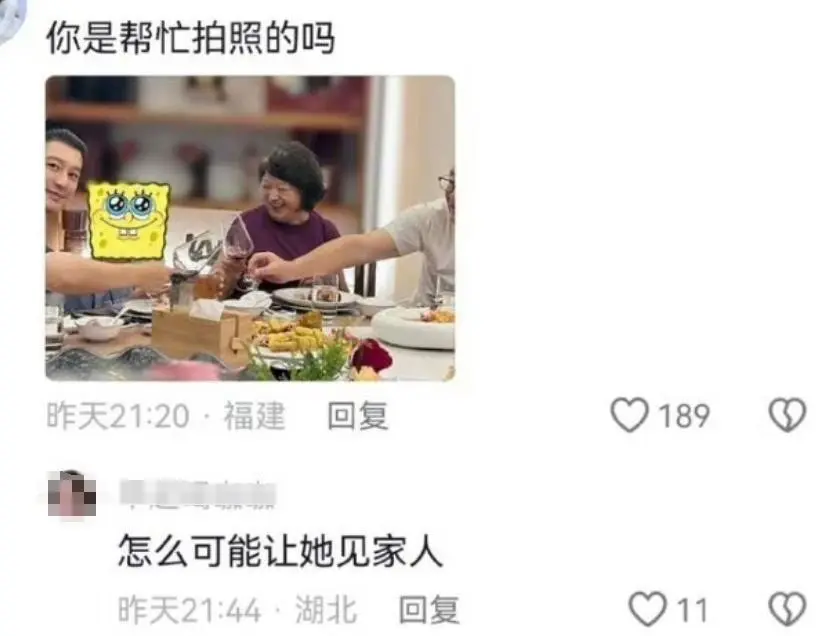825x636 pixels.
Task: Reply to the 昨天21:20 comment via 回复
Action: point(358,416)
